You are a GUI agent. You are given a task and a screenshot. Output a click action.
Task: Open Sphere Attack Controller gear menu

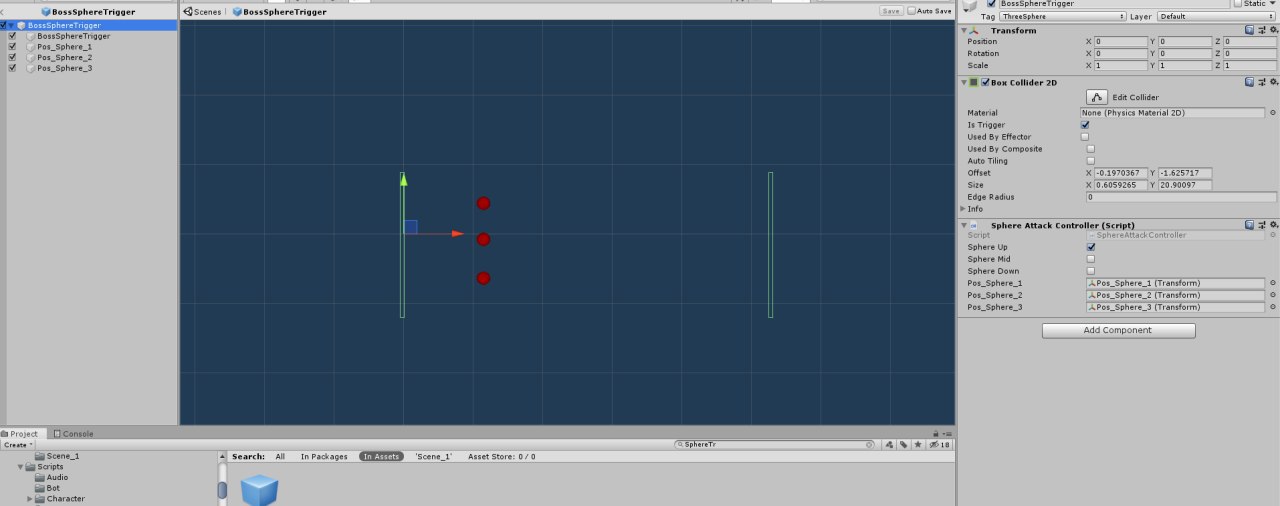tap(1273, 225)
